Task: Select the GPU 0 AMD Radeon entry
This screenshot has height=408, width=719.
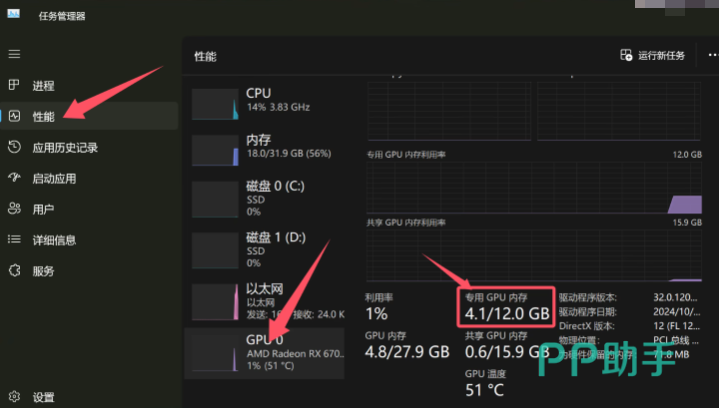Action: (264, 353)
